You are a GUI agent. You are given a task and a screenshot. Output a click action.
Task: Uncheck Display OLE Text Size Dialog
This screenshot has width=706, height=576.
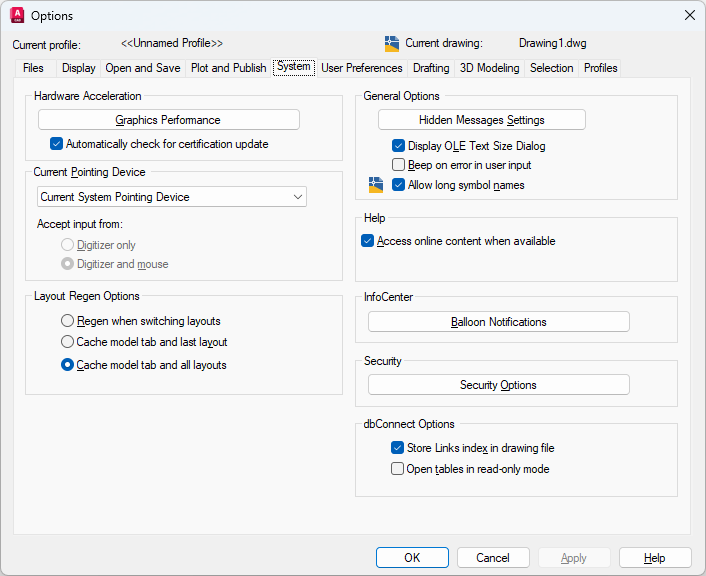coord(399,146)
